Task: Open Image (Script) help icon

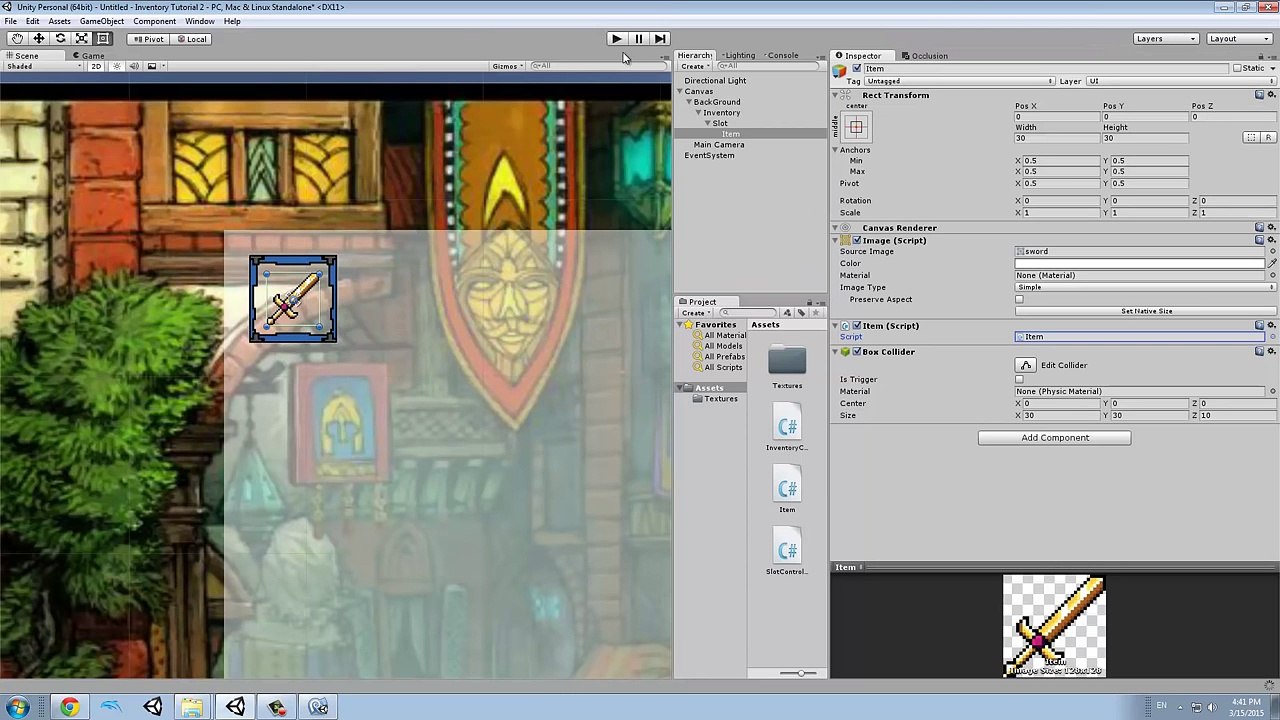Action: 1260,240
